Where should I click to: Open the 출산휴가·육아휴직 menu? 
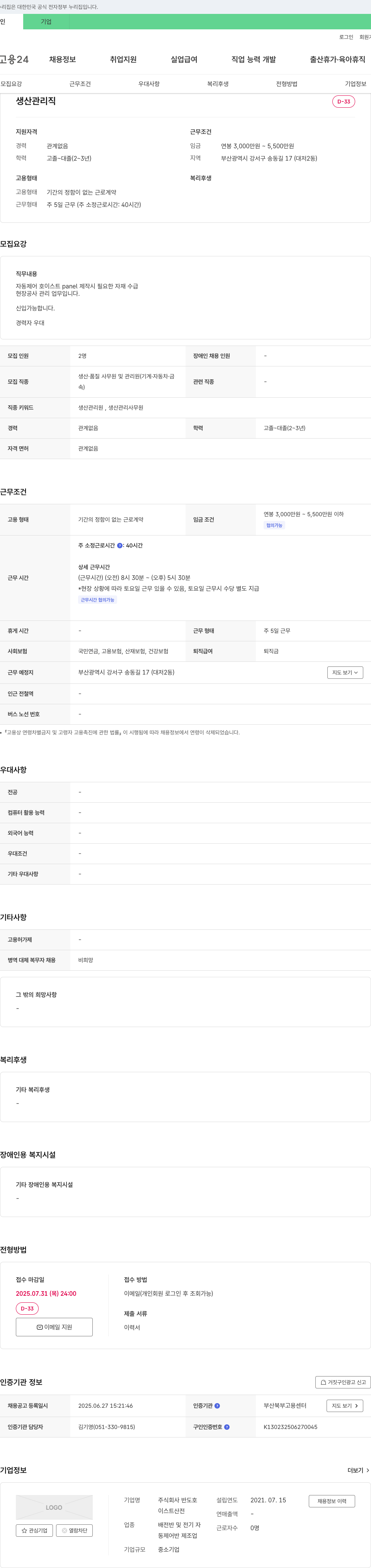[337, 59]
